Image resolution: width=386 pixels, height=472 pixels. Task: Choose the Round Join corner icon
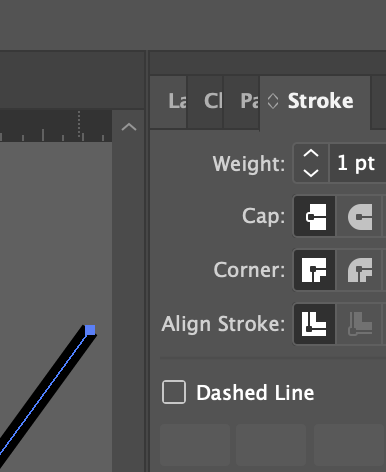[x=359, y=270]
